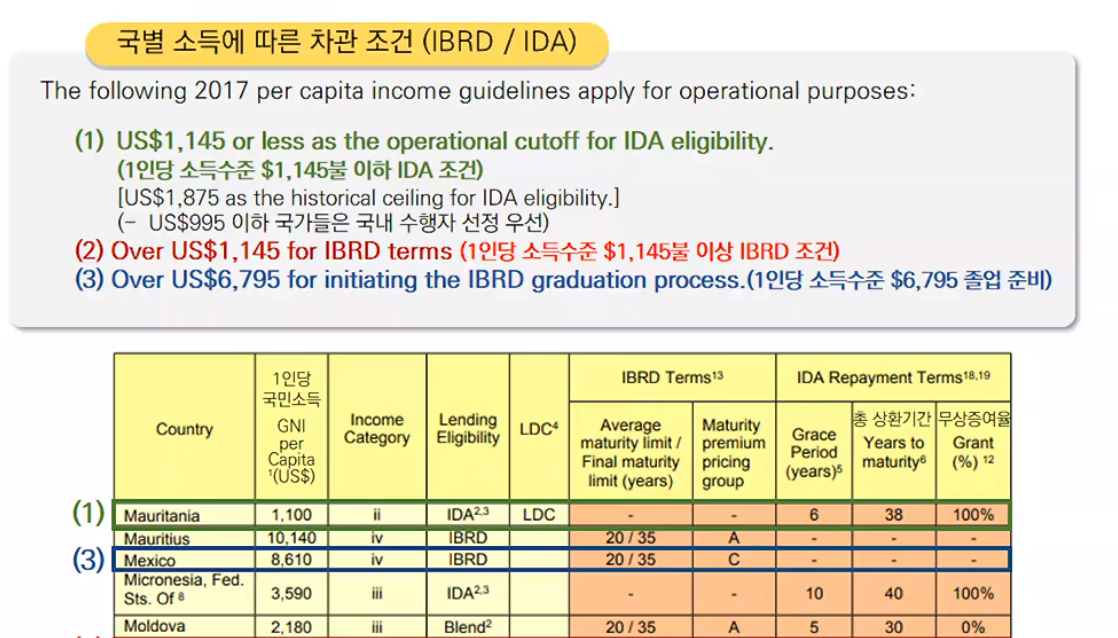Click the 'GNI per Capita (US$)' header

(291, 451)
